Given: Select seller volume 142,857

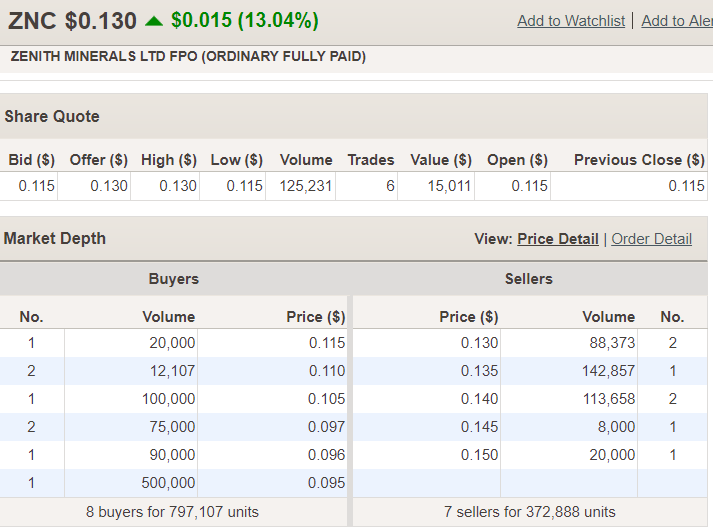Looking at the screenshot, I should tap(608, 371).
